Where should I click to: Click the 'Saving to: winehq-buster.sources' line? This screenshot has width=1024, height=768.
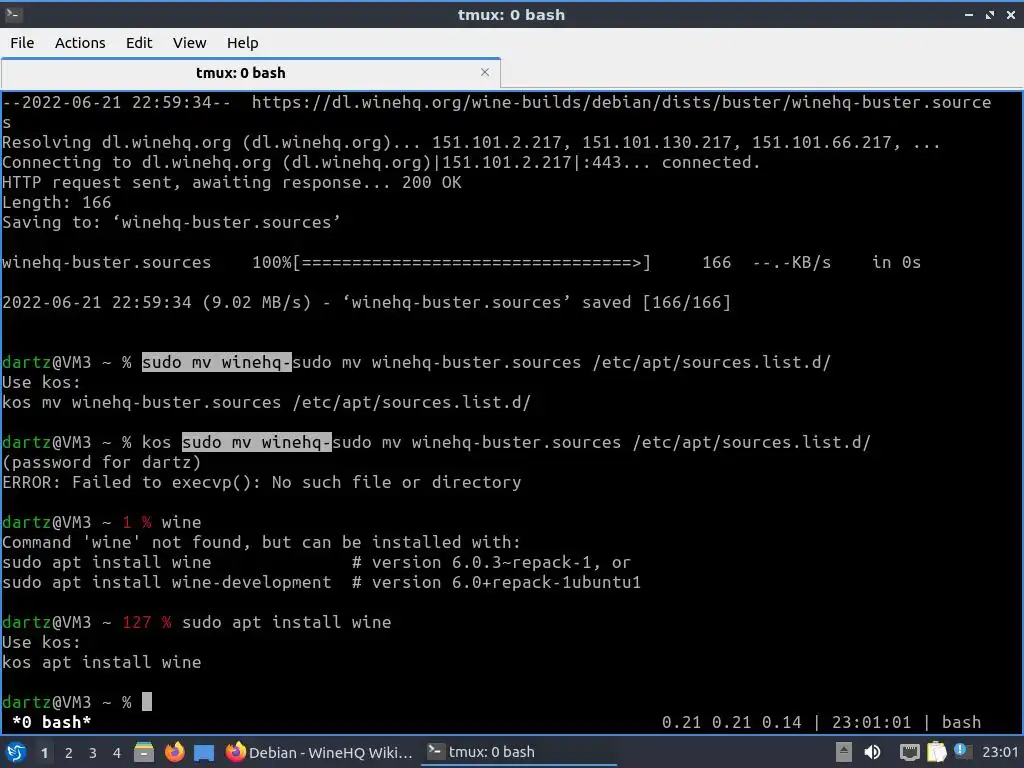coord(171,222)
